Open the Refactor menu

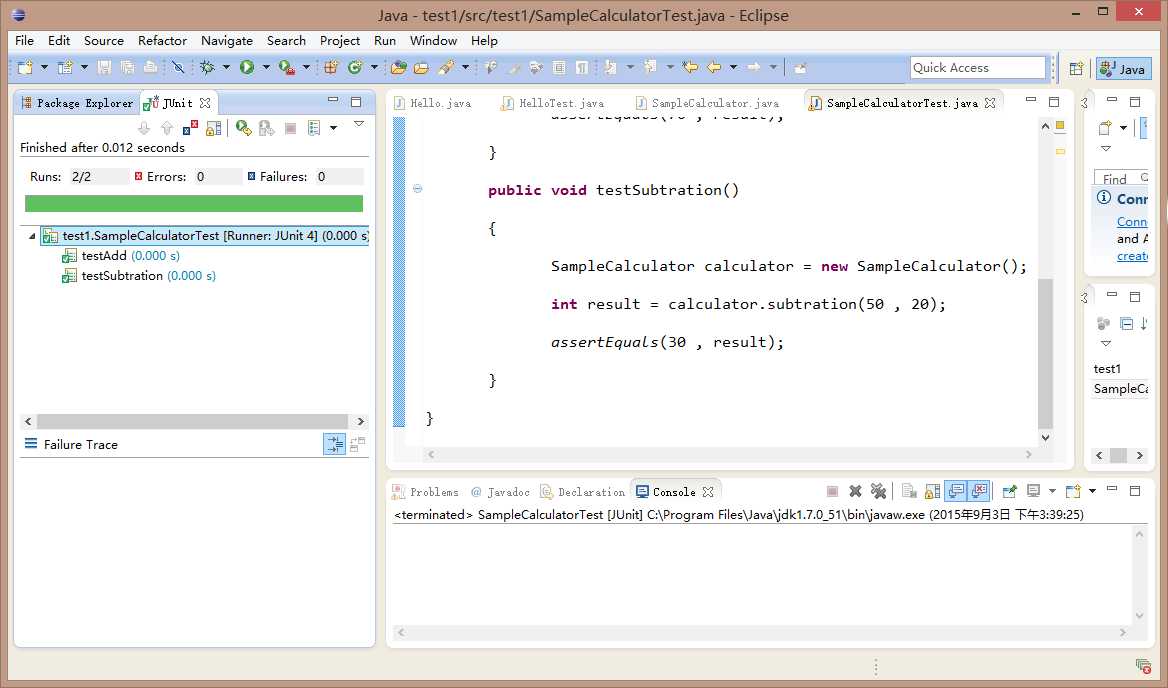[x=162, y=41]
